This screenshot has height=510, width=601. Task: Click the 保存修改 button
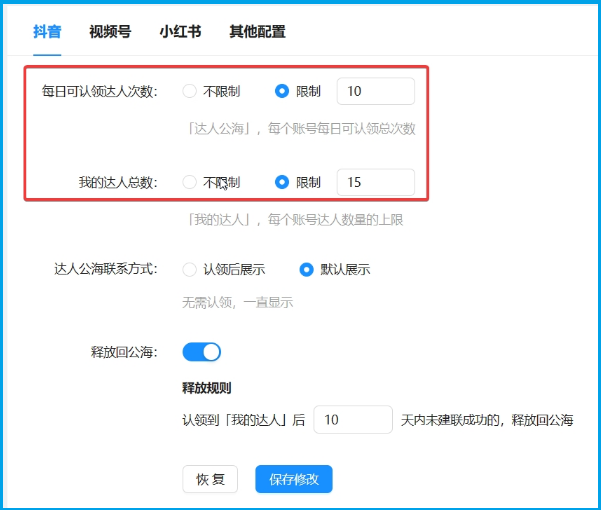click(294, 479)
